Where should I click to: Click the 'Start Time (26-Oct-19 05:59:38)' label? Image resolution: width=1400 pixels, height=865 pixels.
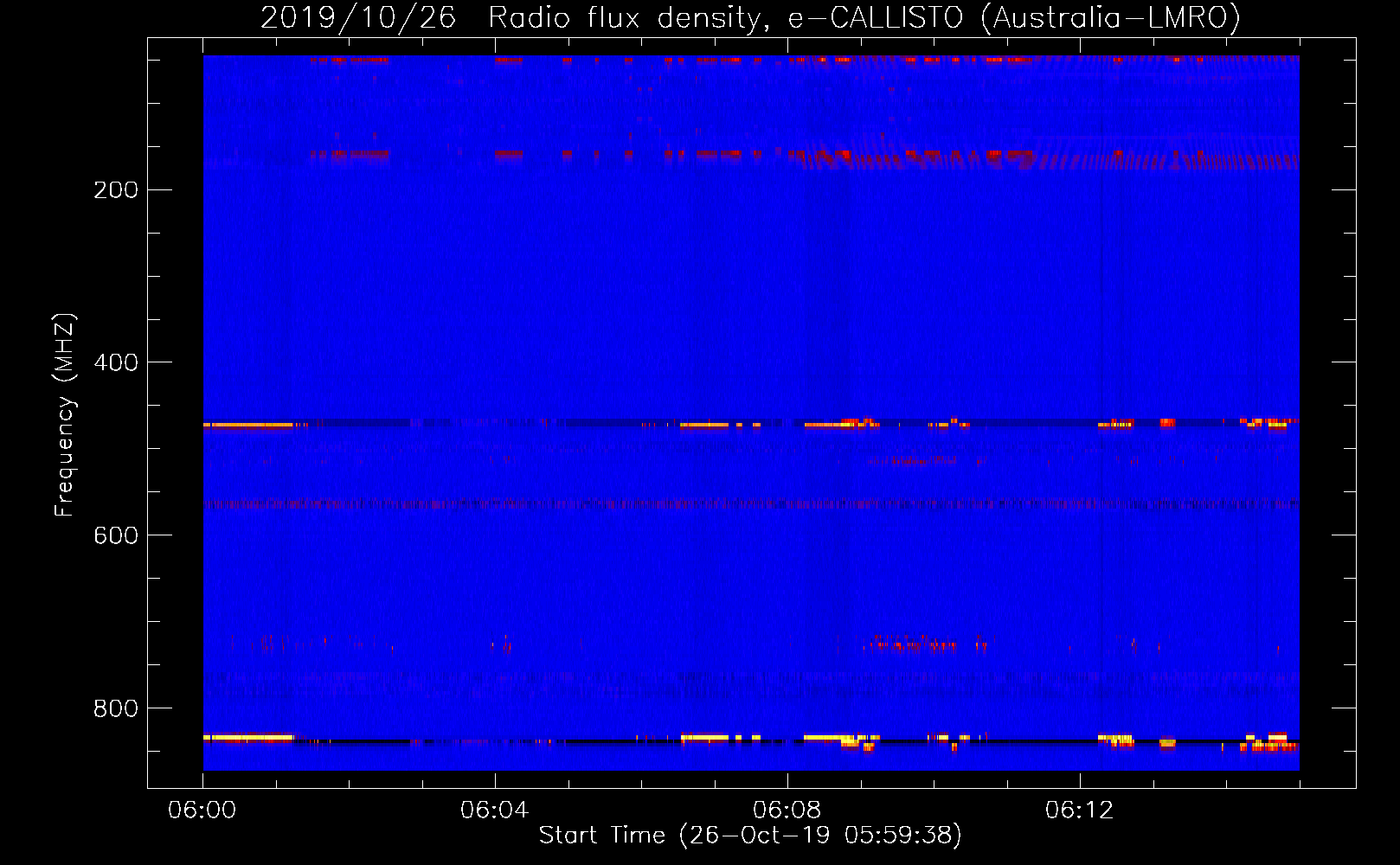point(750,836)
